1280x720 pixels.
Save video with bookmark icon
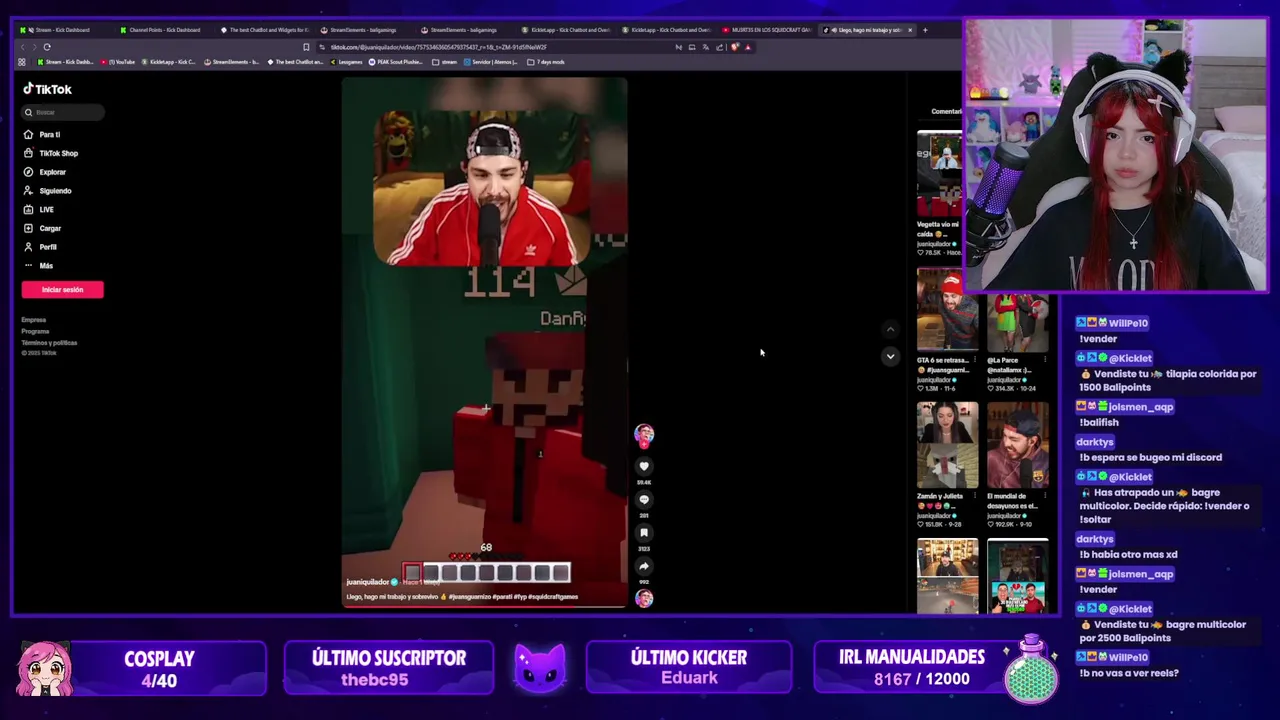coord(644,533)
